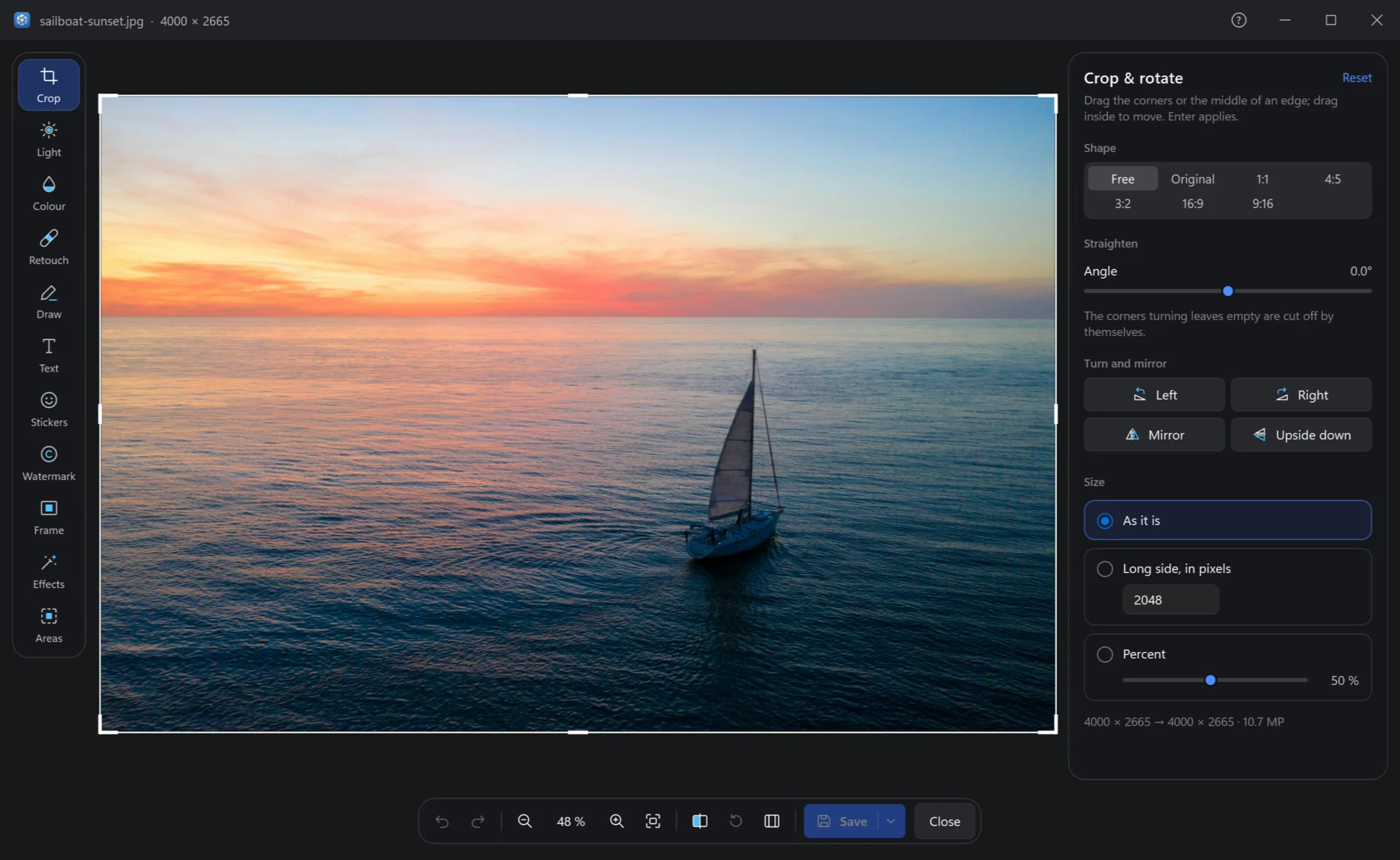Image resolution: width=1400 pixels, height=860 pixels.
Task: Pick the 1:1 aspect ratio
Action: point(1262,179)
